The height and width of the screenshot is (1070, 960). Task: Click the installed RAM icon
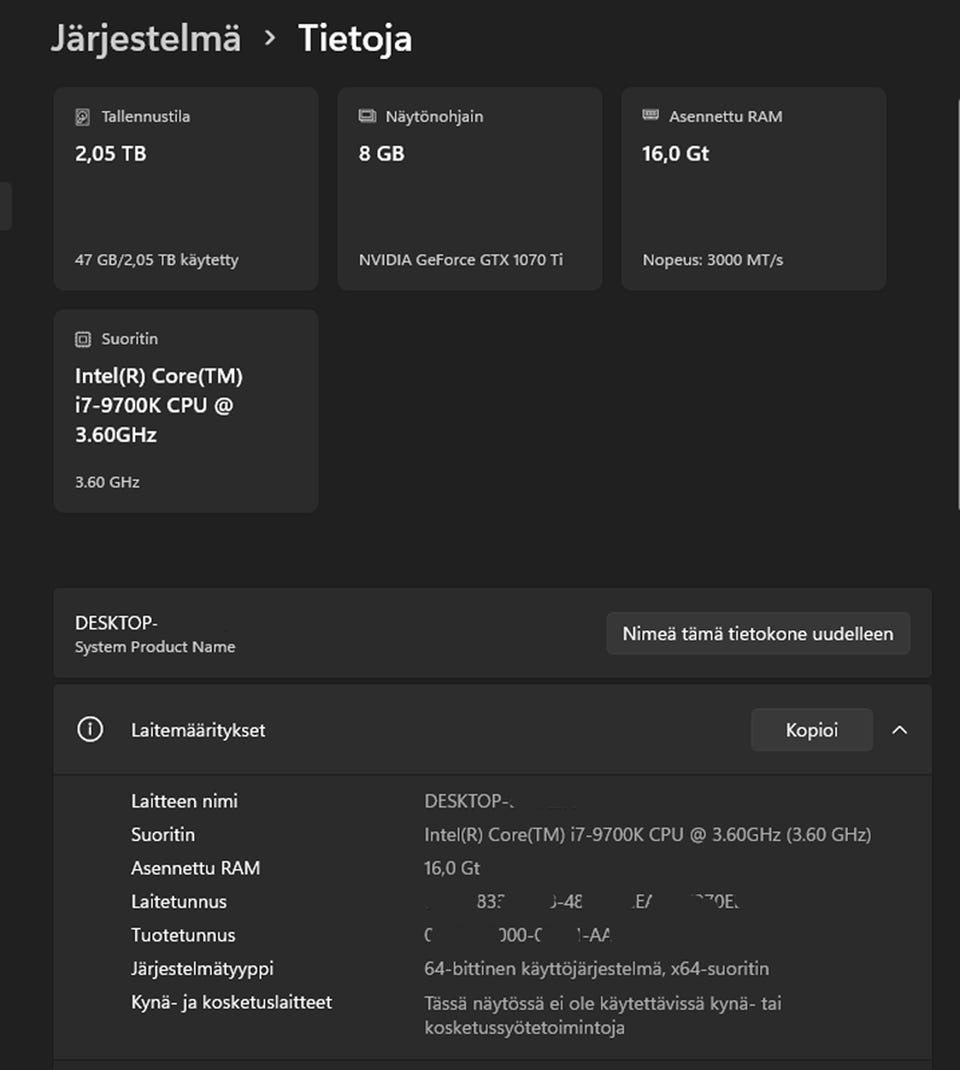(x=651, y=117)
